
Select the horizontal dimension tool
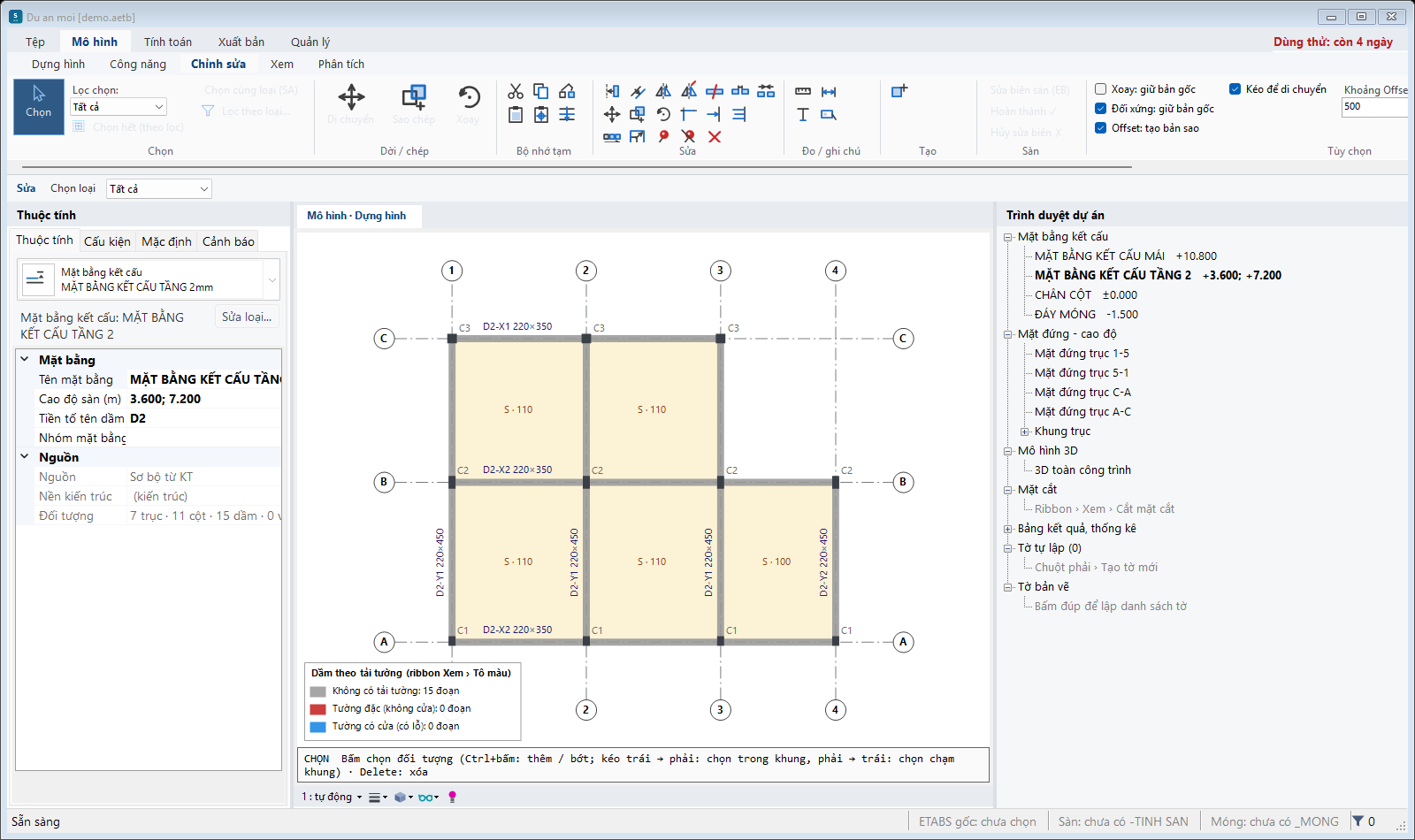[x=829, y=91]
